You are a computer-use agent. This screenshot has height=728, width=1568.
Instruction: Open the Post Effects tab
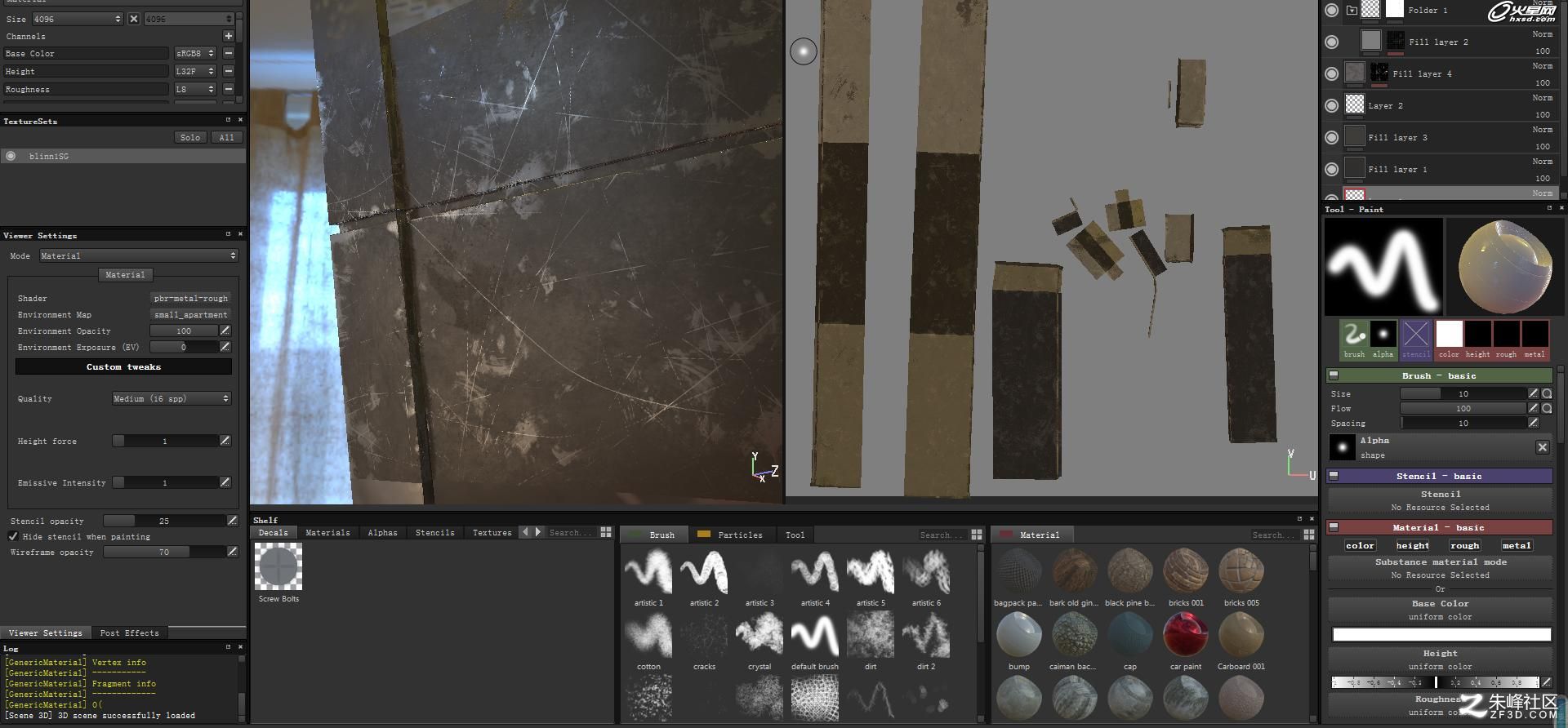pos(129,633)
